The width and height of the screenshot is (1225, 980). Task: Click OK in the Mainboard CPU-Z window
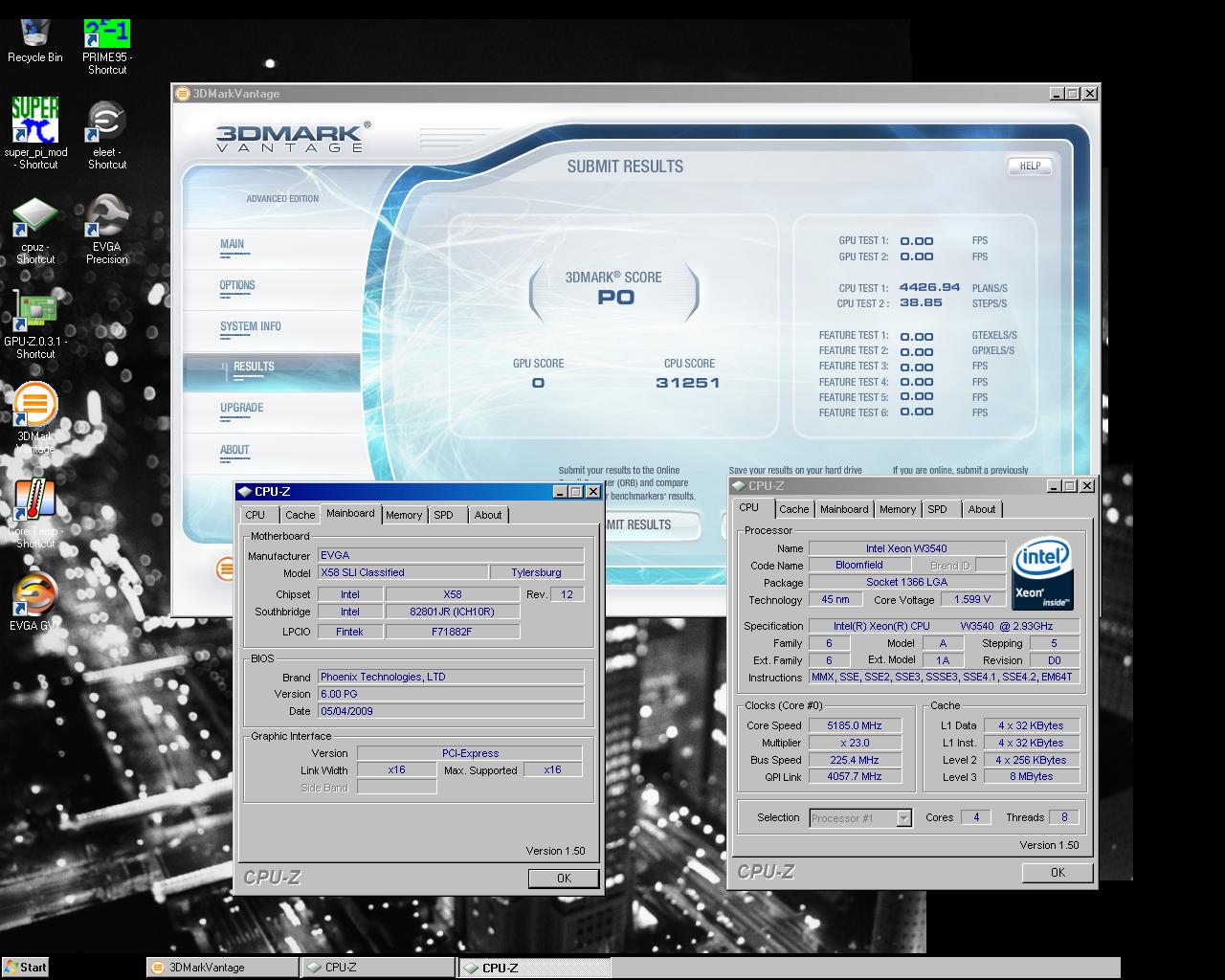point(564,878)
